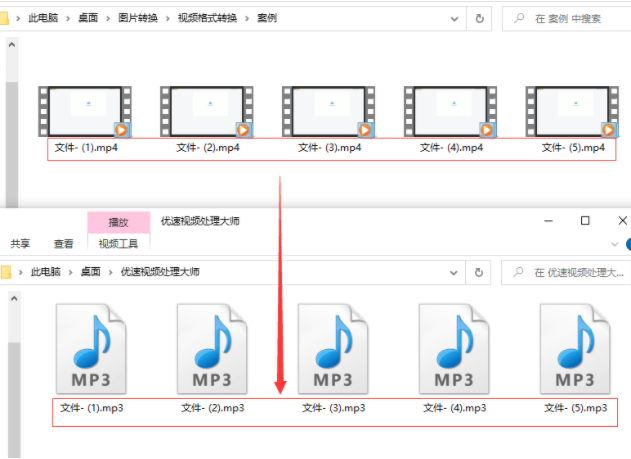Click file name 文件- (5).mp4
Viewport: 631px width, 459px height.
click(x=573, y=148)
